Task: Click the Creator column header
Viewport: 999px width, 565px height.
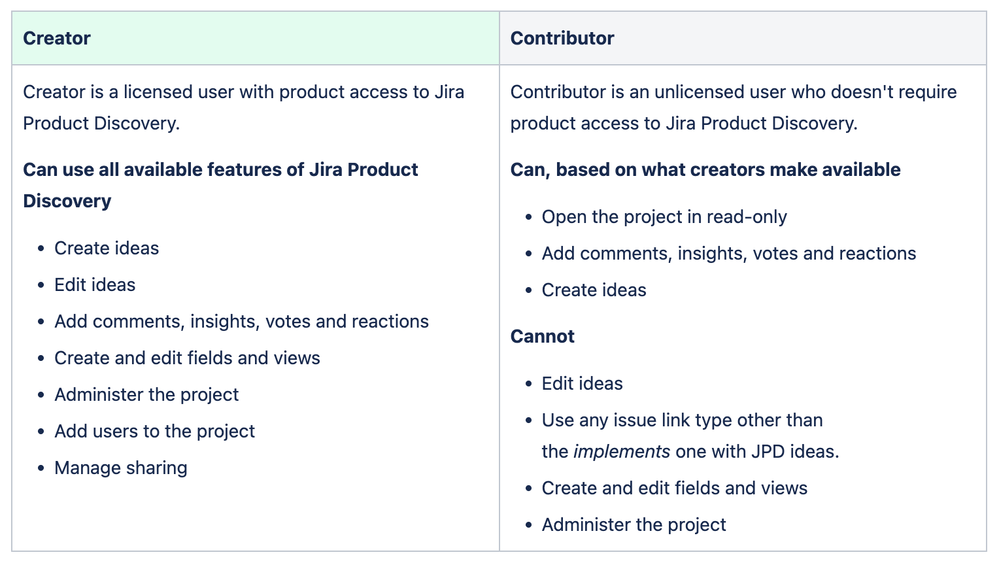Action: pos(57,39)
